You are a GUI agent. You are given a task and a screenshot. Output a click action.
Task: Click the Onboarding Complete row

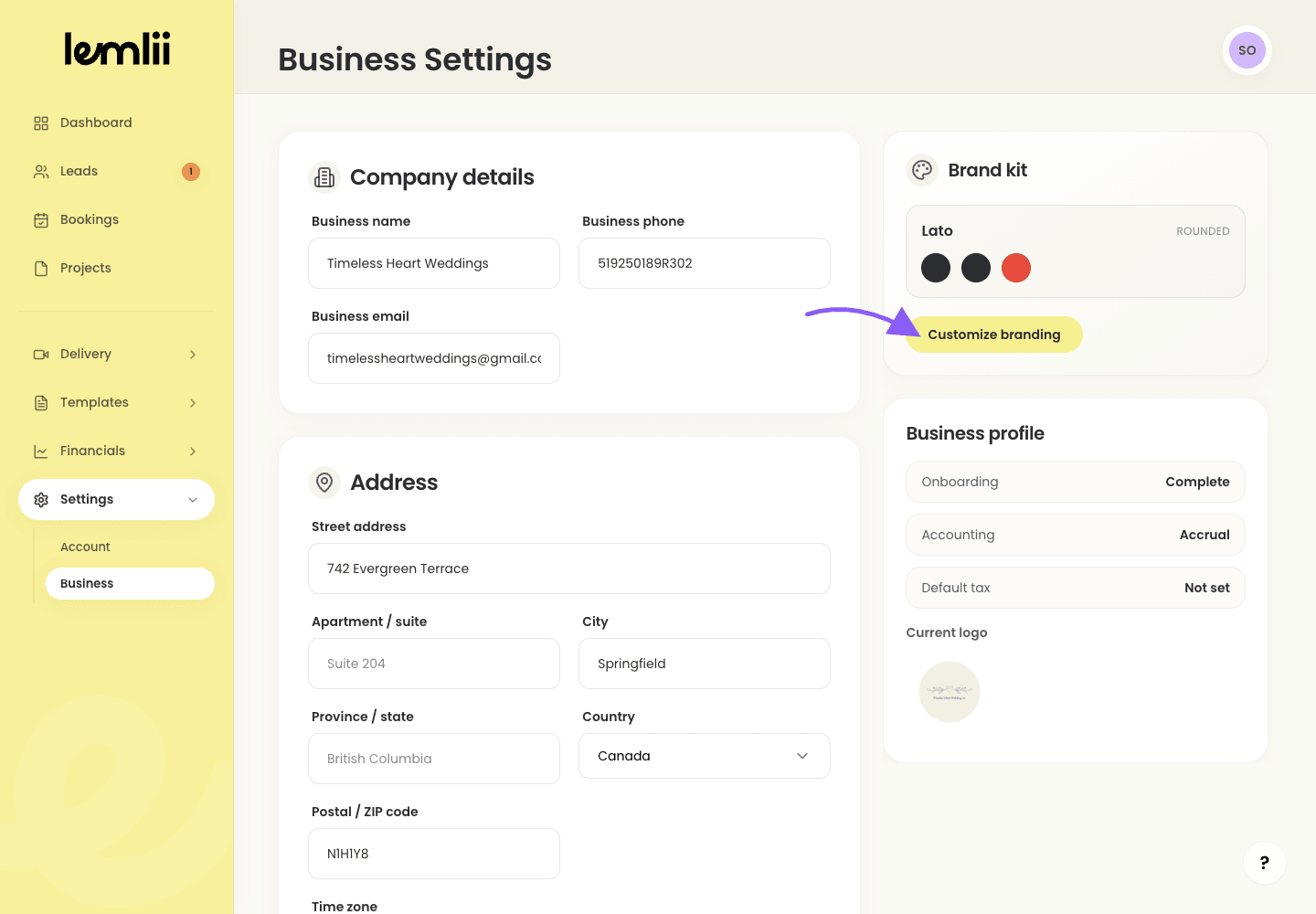coord(1076,482)
